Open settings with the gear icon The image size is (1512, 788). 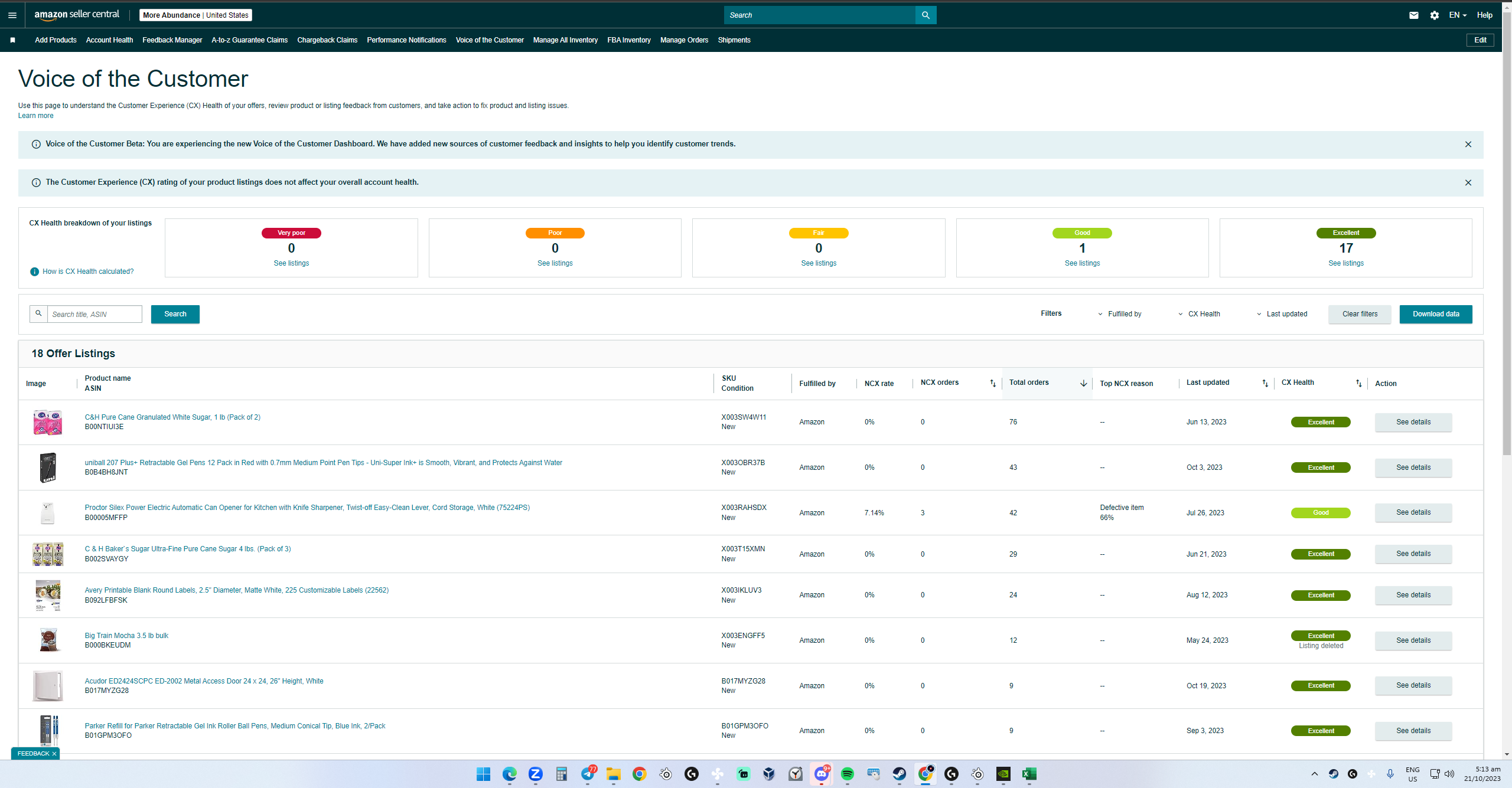pos(1435,15)
